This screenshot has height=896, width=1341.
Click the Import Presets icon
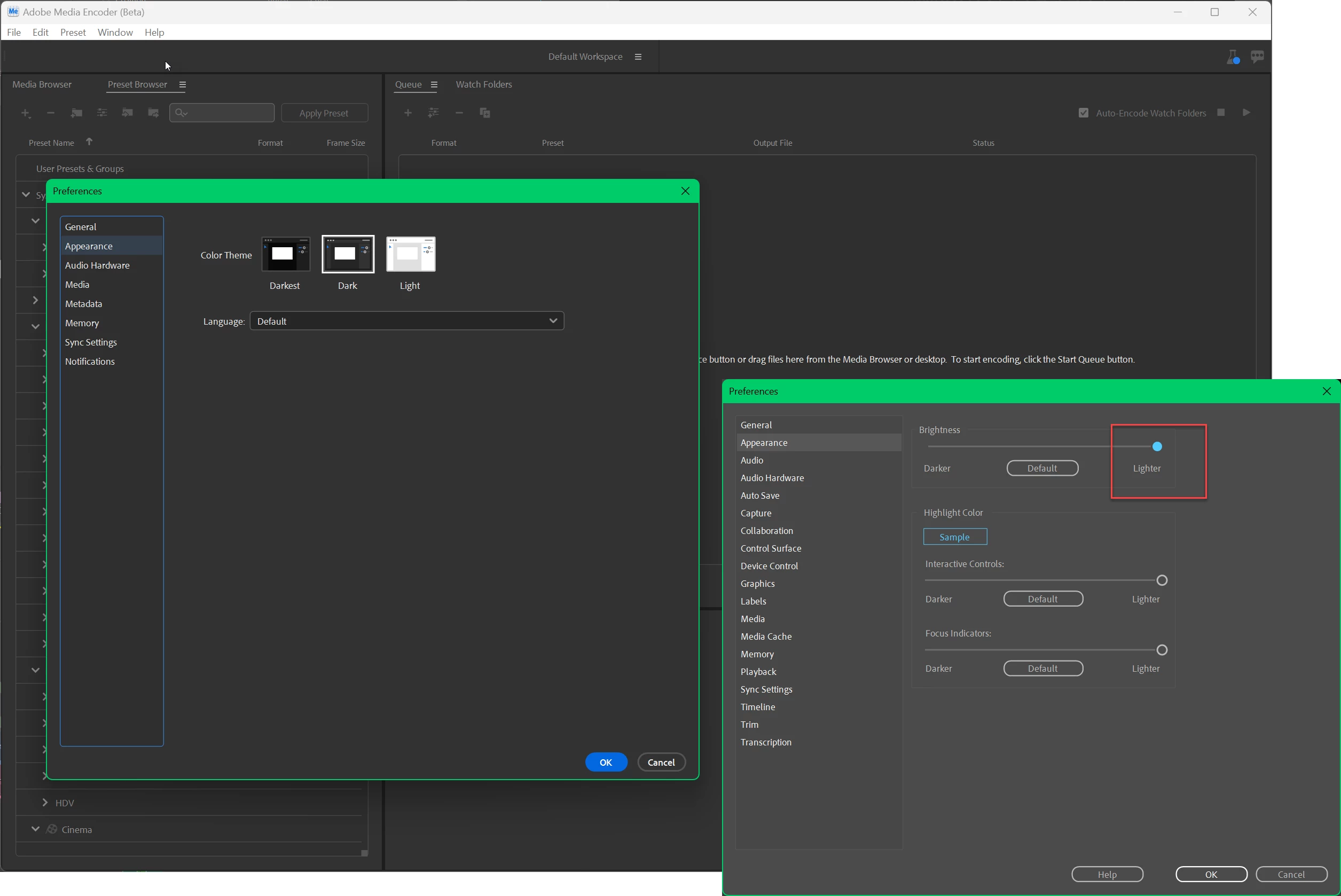(x=128, y=113)
